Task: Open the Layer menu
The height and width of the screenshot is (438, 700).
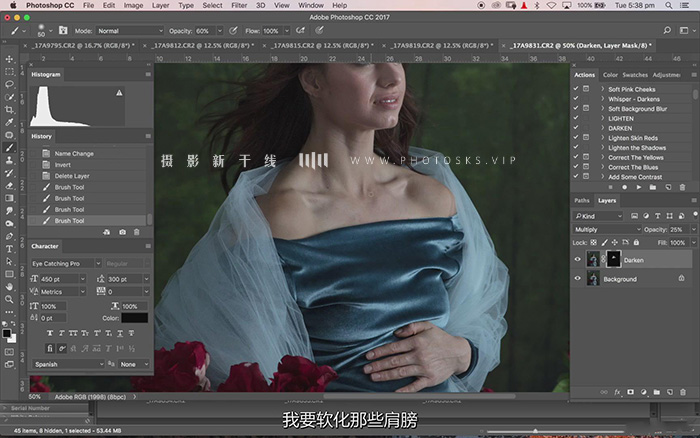Action: (160, 5)
